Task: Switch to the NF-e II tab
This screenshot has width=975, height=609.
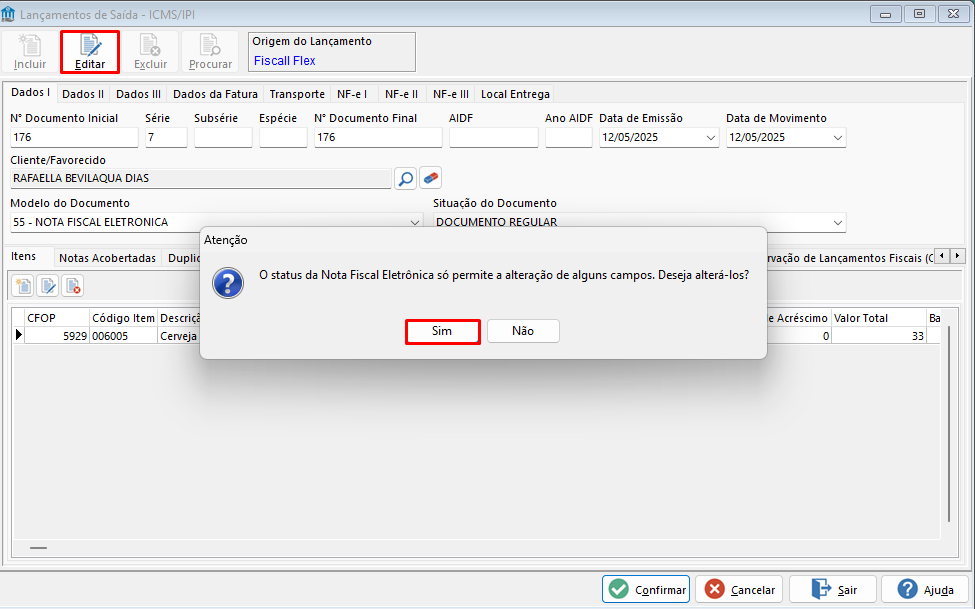Action: tap(402, 94)
